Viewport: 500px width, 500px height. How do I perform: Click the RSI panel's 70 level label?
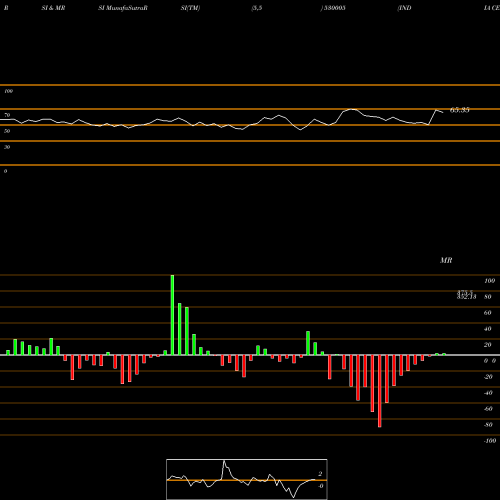[7, 115]
